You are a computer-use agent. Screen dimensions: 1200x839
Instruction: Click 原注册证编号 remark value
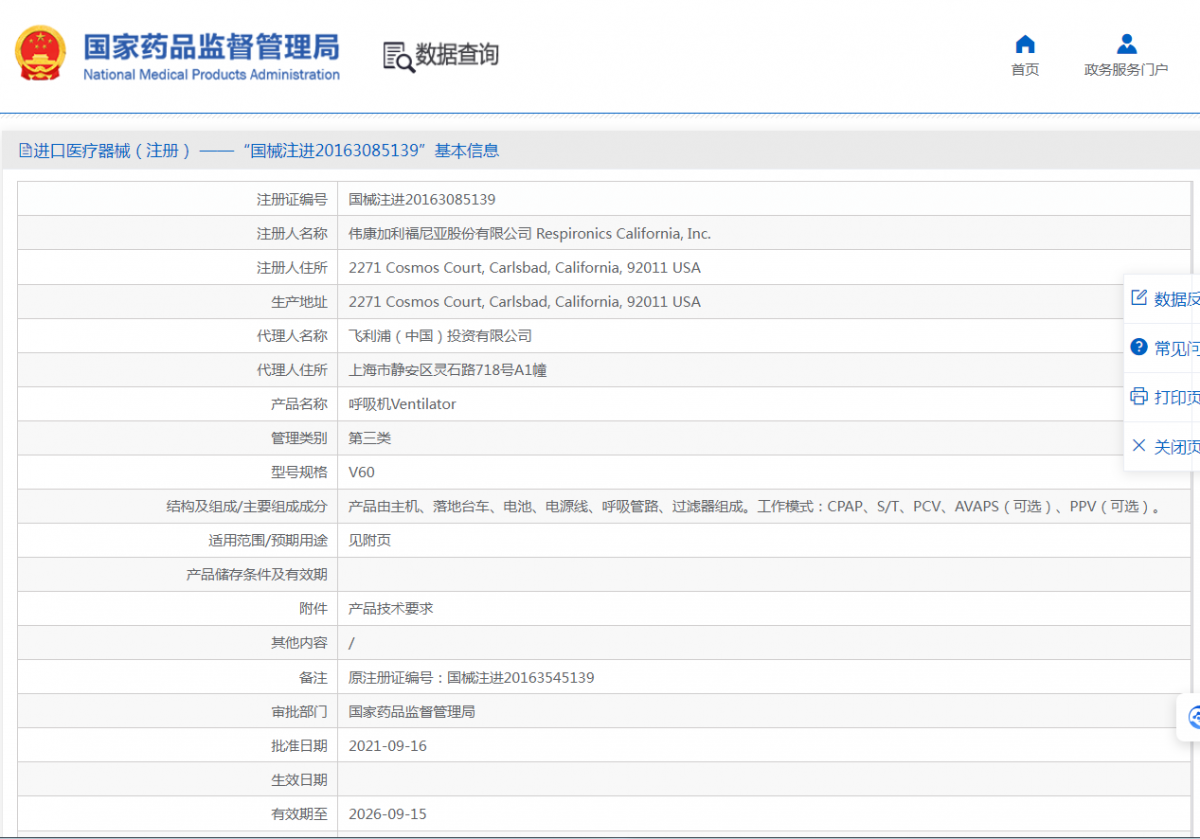471,678
